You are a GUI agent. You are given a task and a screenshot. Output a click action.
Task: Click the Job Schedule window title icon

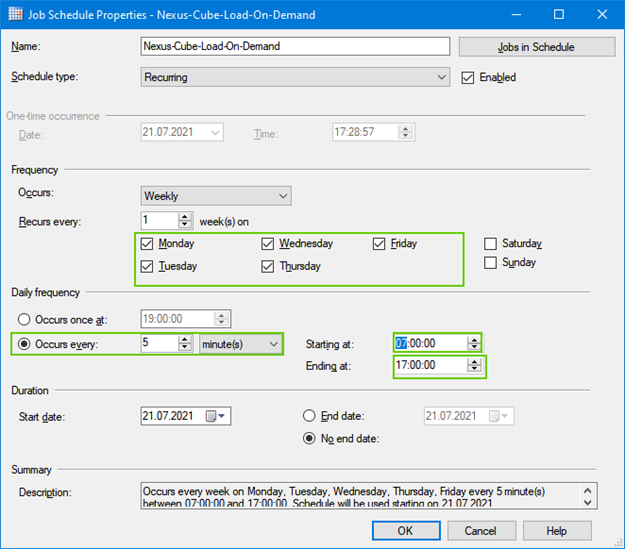tap(16, 14)
